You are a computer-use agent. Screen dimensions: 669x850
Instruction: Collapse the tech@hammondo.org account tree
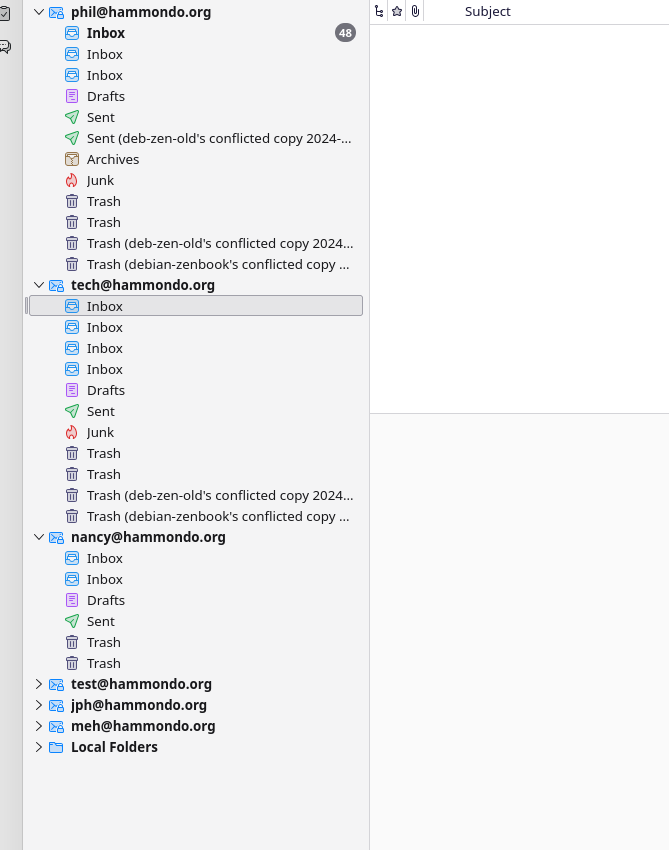[38, 285]
